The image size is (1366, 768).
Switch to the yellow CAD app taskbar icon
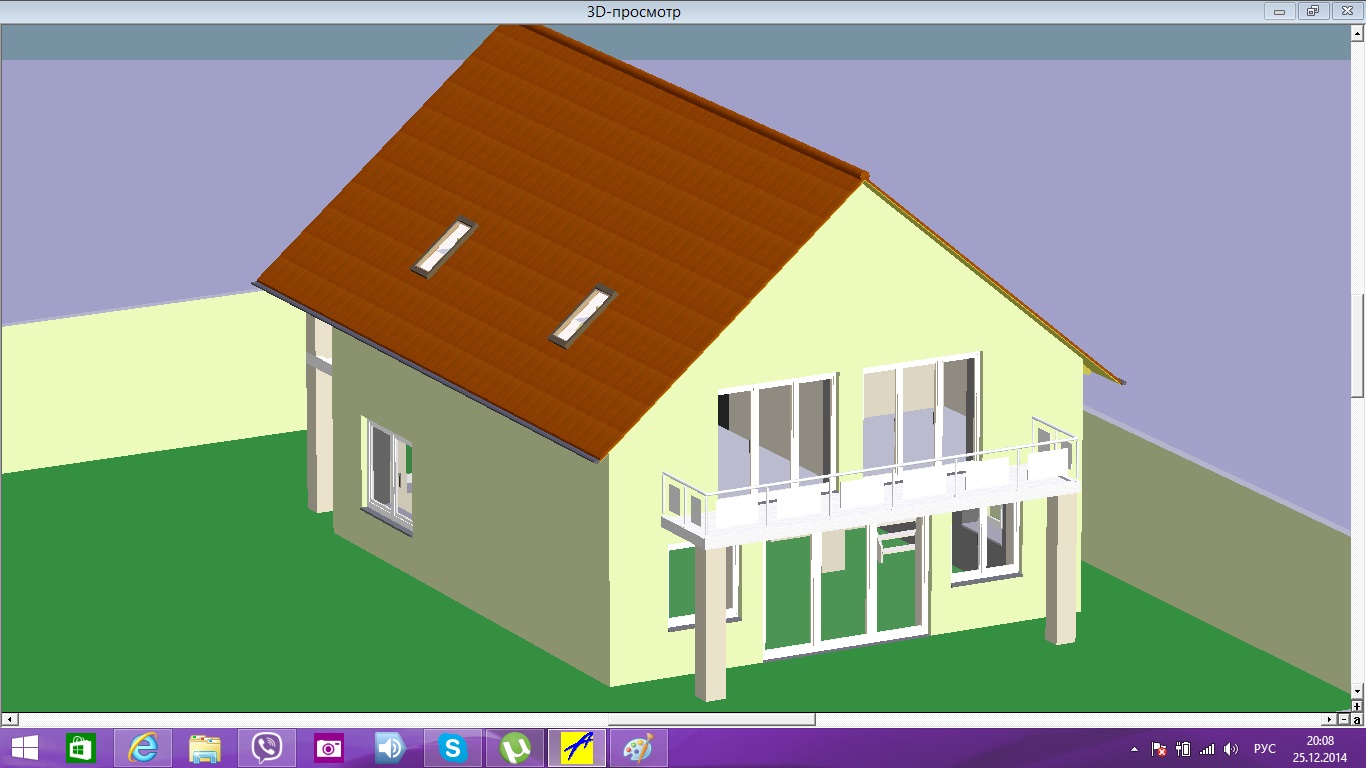click(577, 748)
